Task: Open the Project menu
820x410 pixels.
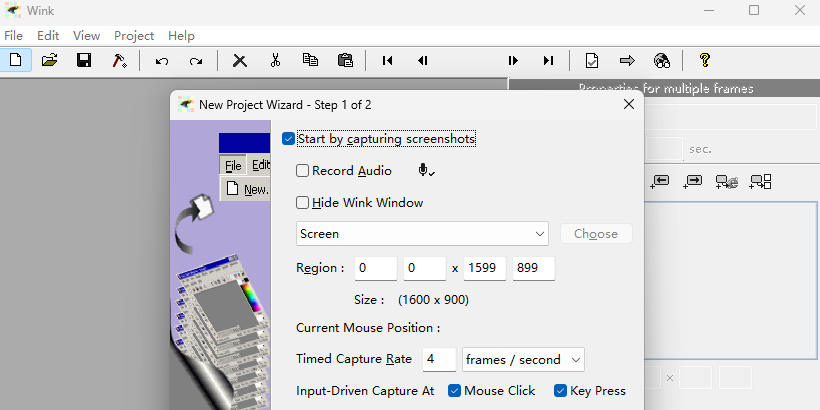Action: point(134,36)
